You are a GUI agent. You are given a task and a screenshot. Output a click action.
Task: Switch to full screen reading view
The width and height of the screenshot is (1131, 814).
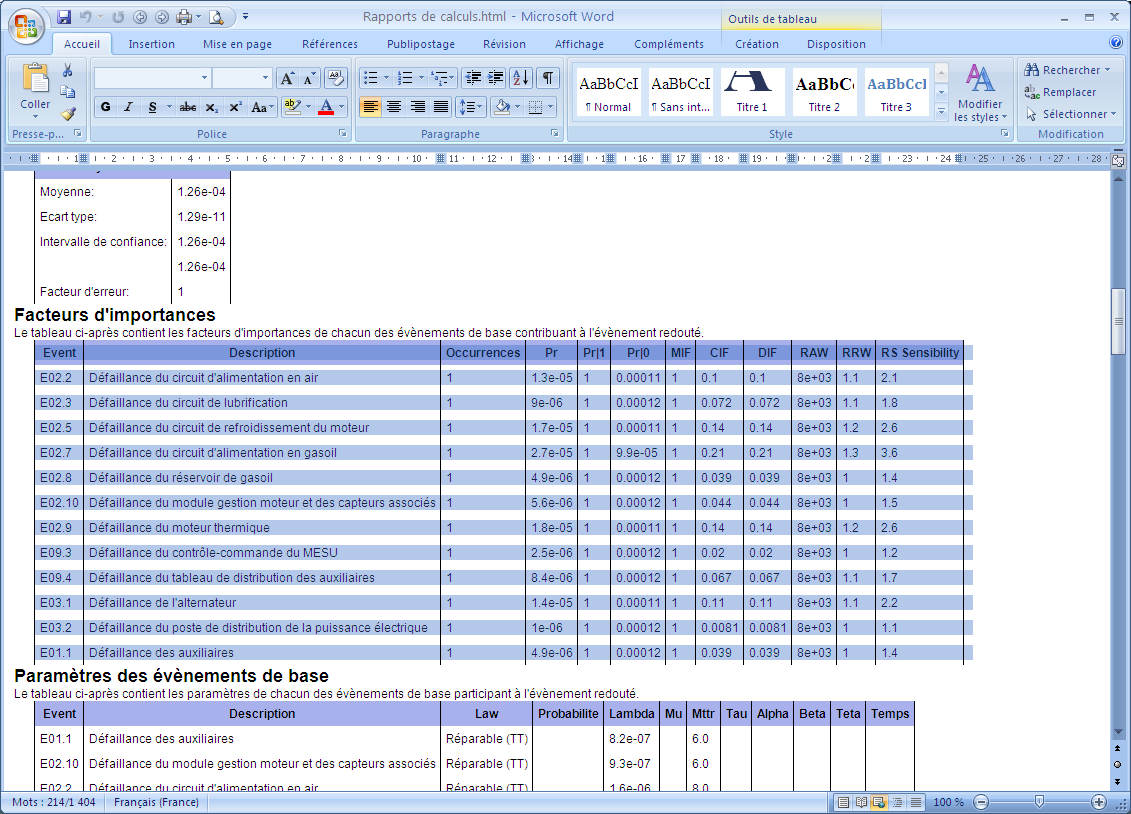(x=861, y=802)
